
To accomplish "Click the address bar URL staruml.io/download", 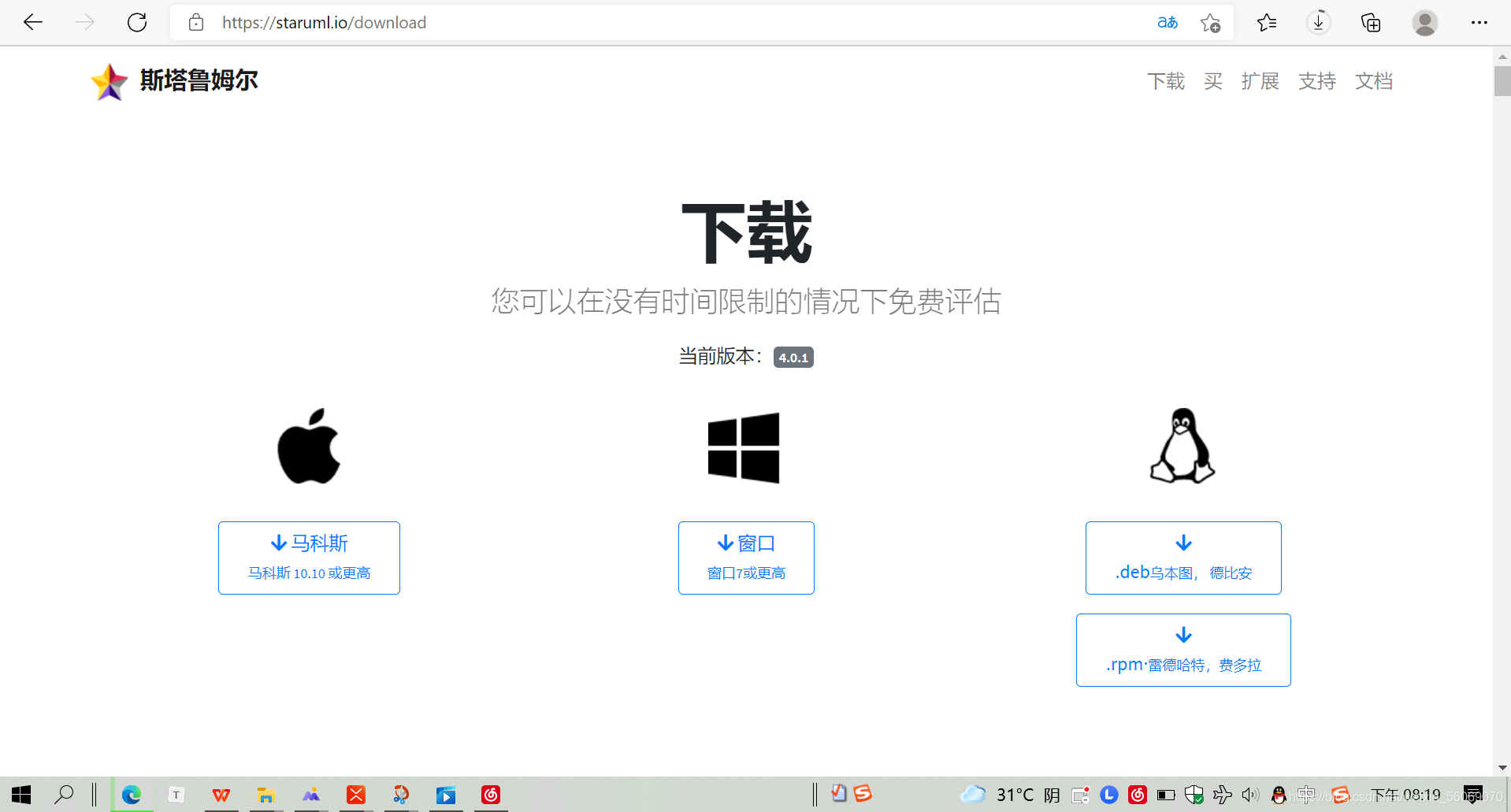I will click(324, 23).
